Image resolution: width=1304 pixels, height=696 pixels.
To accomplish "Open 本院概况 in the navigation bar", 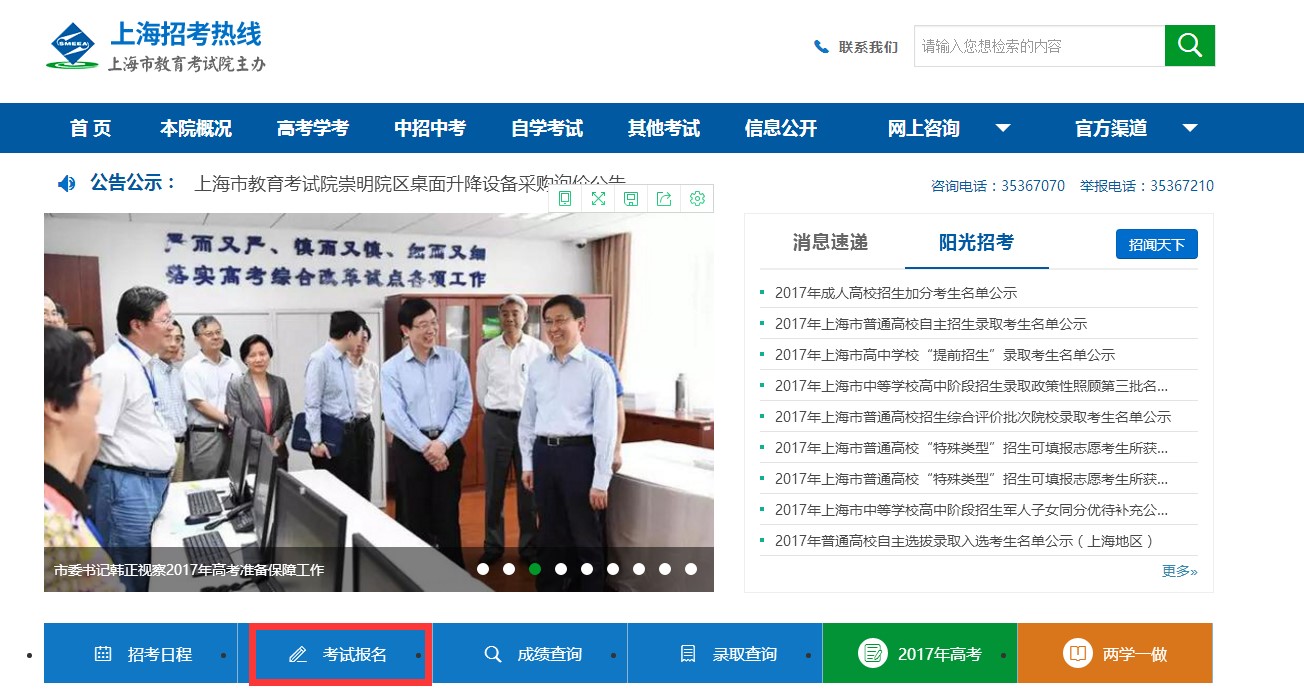I will (x=196, y=128).
